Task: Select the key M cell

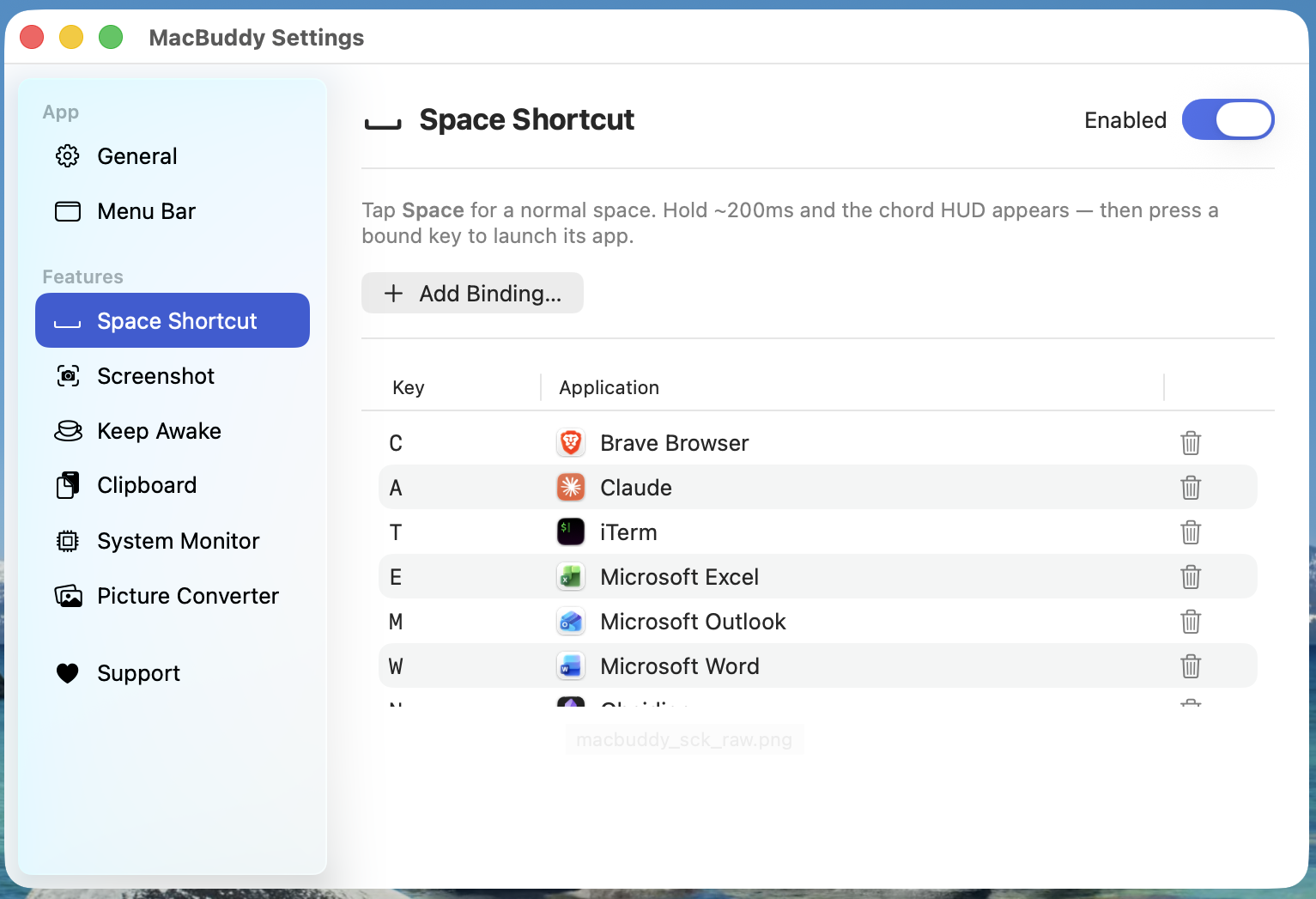Action: click(396, 622)
